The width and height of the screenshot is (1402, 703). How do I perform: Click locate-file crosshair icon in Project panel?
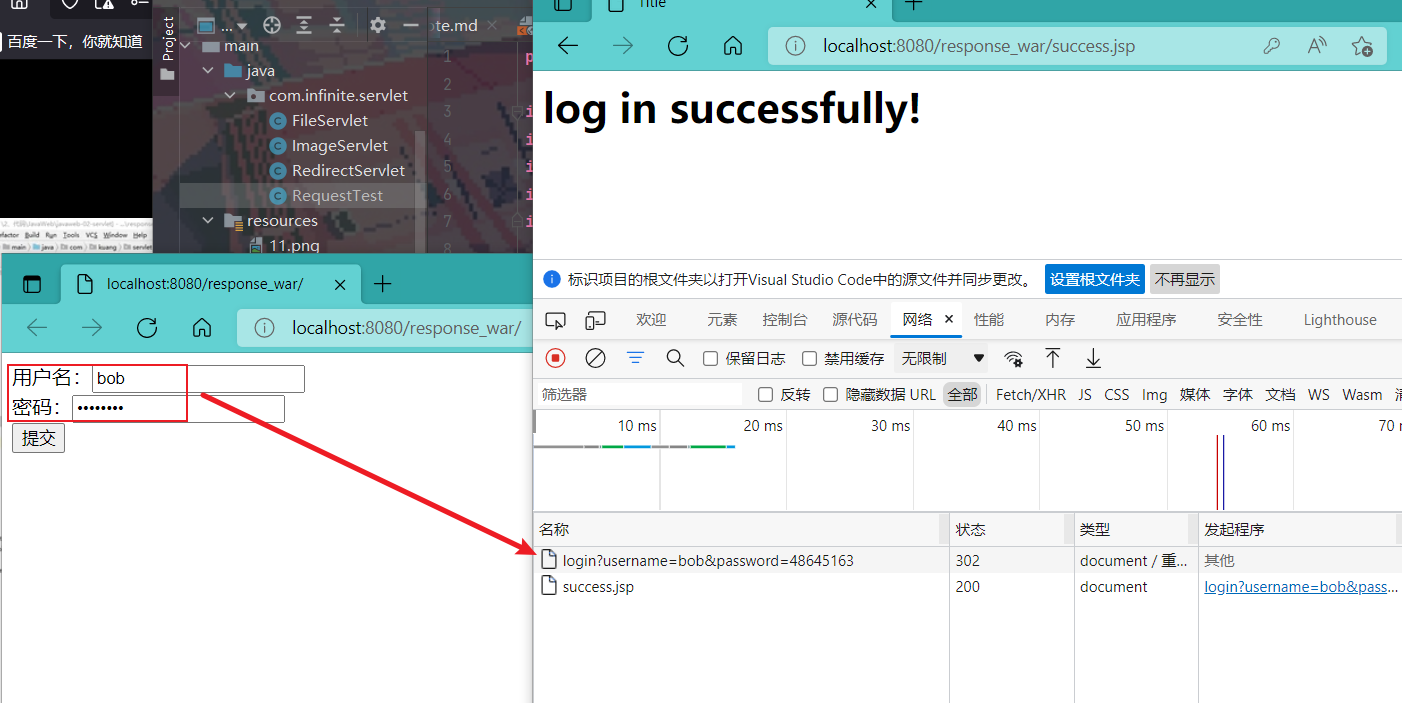coord(271,25)
